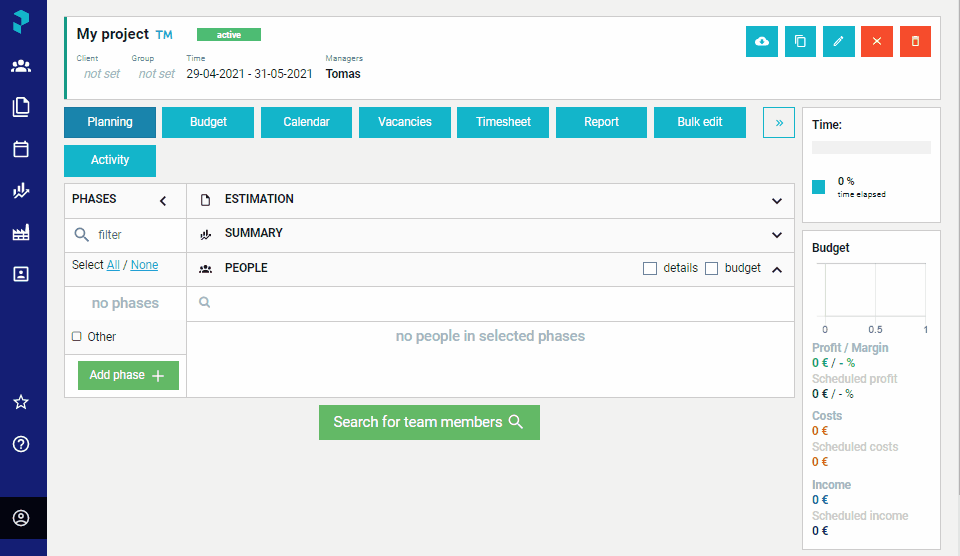Click the duplicate project copy icon
Viewport: 960px width, 556px height.
point(800,42)
